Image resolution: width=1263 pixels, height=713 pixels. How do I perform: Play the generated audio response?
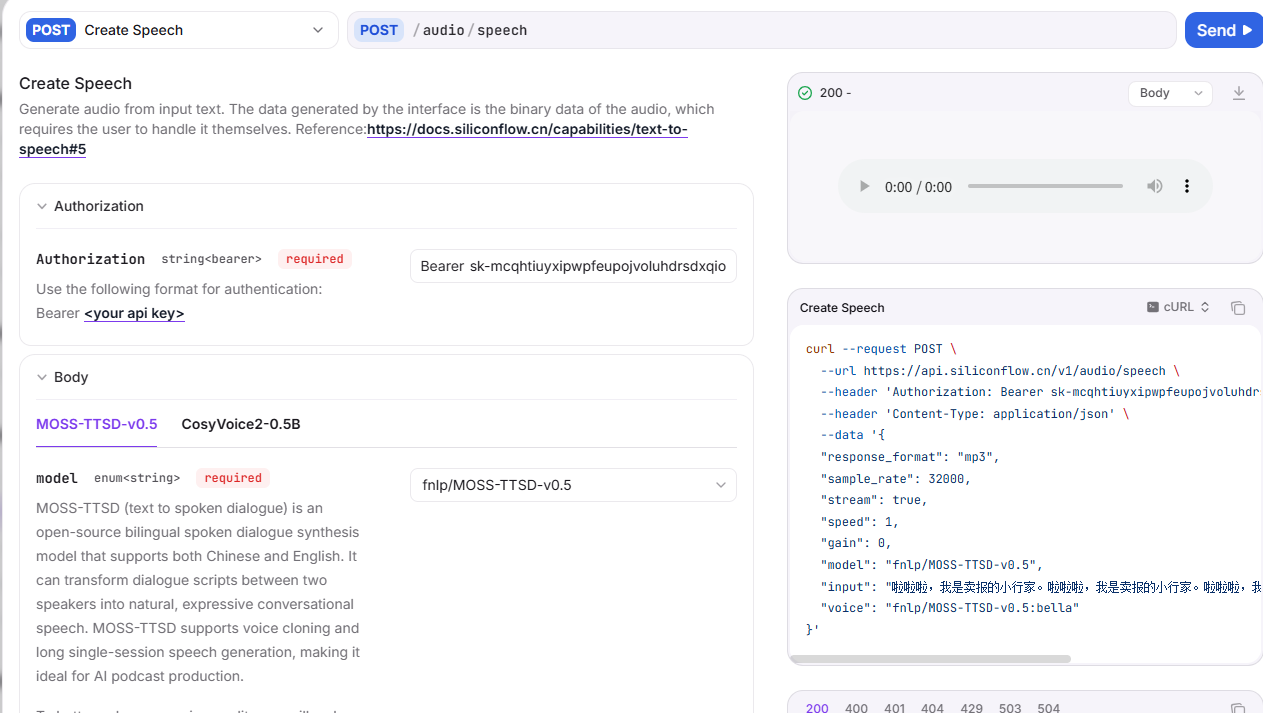point(865,187)
